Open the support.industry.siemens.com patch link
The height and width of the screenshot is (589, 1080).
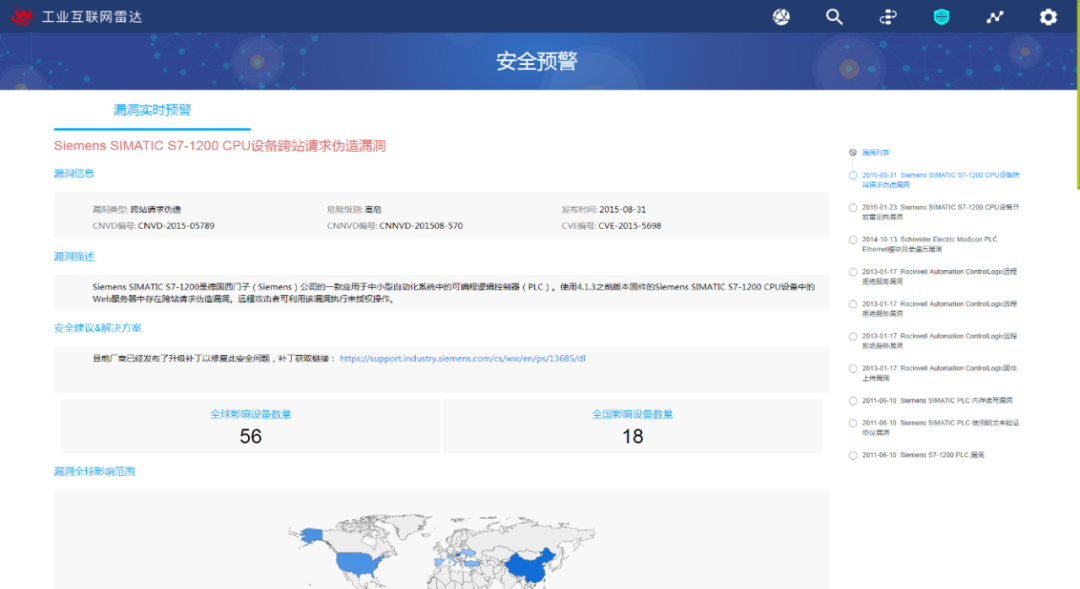click(462, 358)
